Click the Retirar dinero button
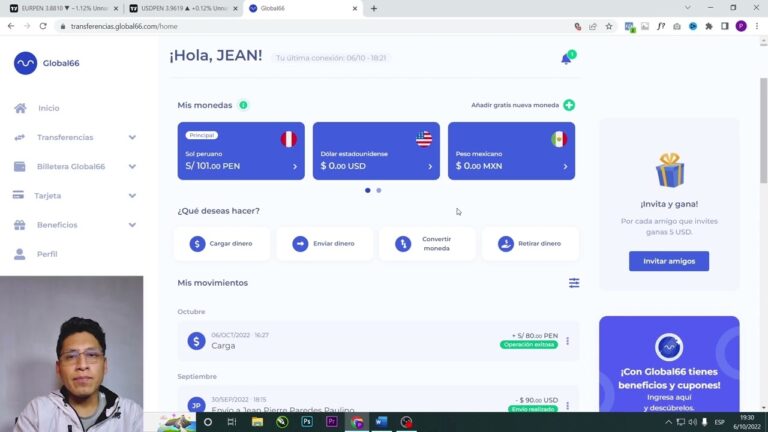This screenshot has width=768, height=432. [530, 243]
